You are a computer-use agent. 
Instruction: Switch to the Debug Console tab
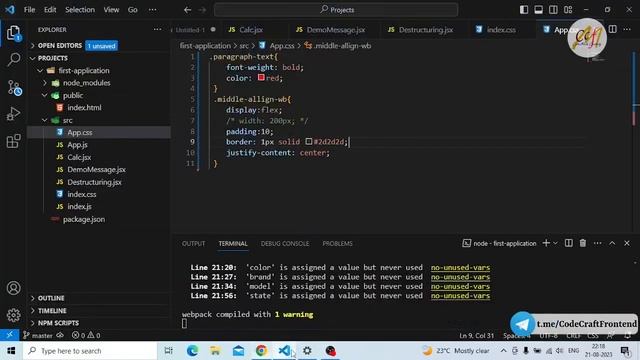(285, 243)
